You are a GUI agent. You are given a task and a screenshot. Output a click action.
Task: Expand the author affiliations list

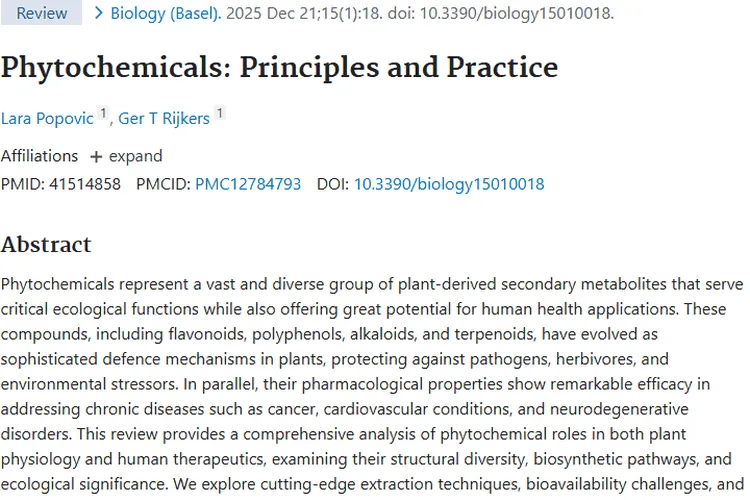point(135,156)
